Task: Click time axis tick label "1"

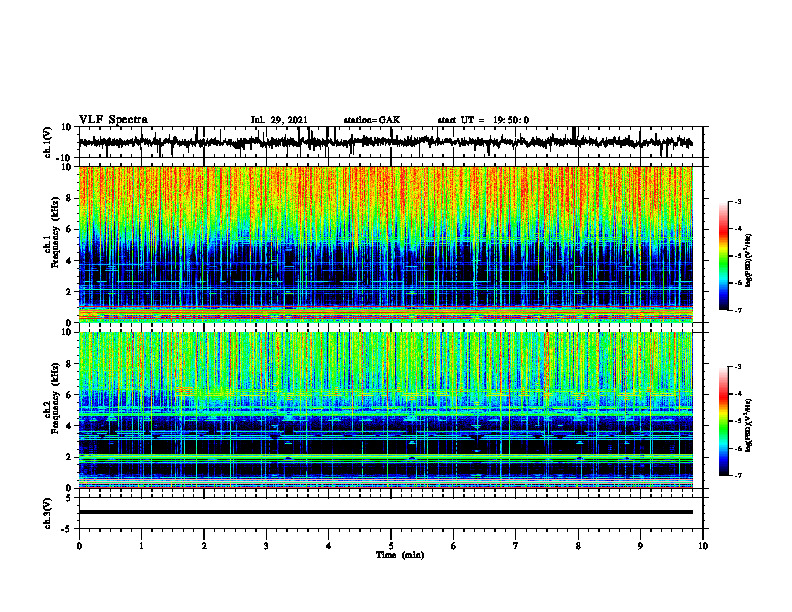Action: point(141,546)
